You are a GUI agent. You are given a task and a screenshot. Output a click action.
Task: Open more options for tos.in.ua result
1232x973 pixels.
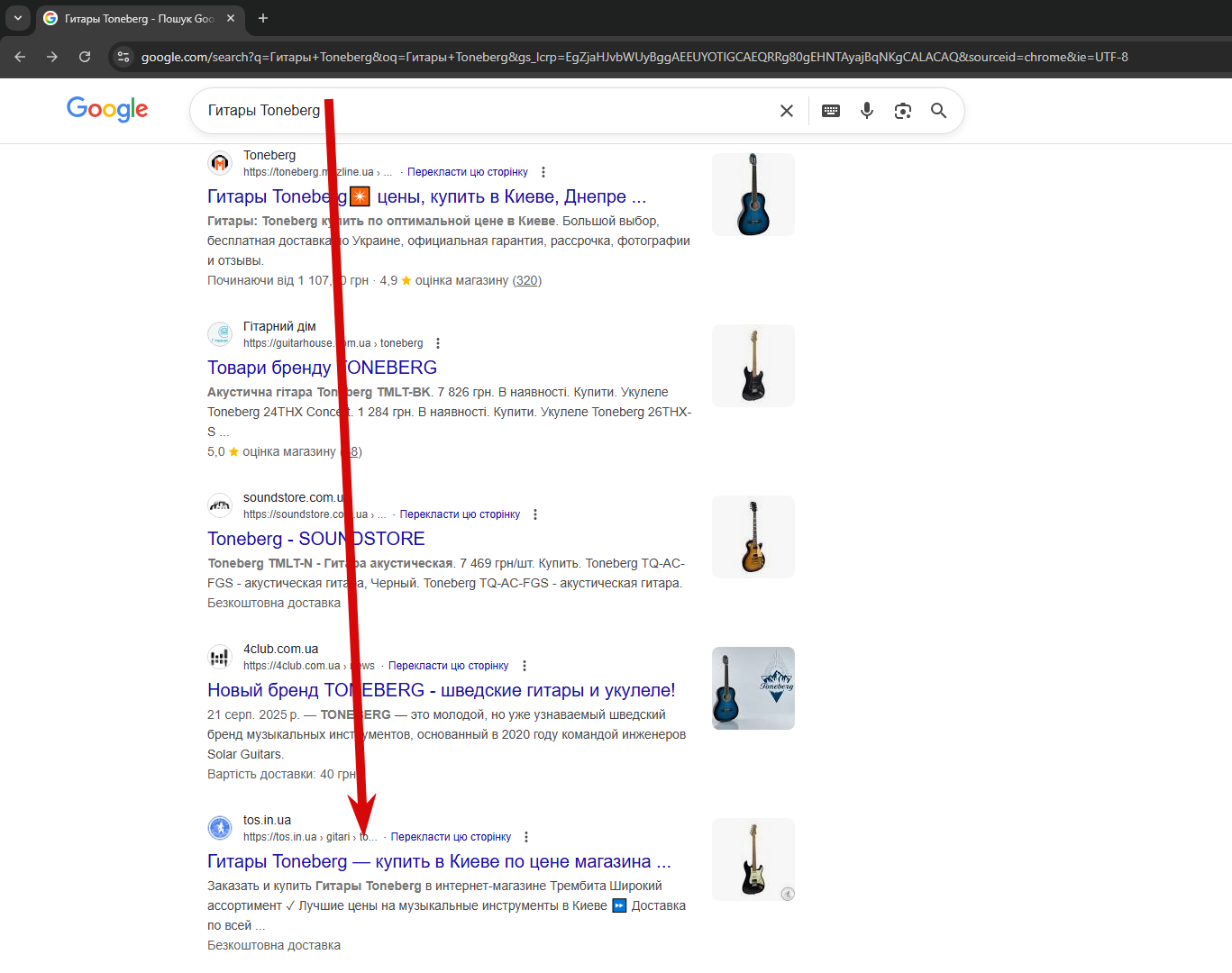click(x=526, y=837)
